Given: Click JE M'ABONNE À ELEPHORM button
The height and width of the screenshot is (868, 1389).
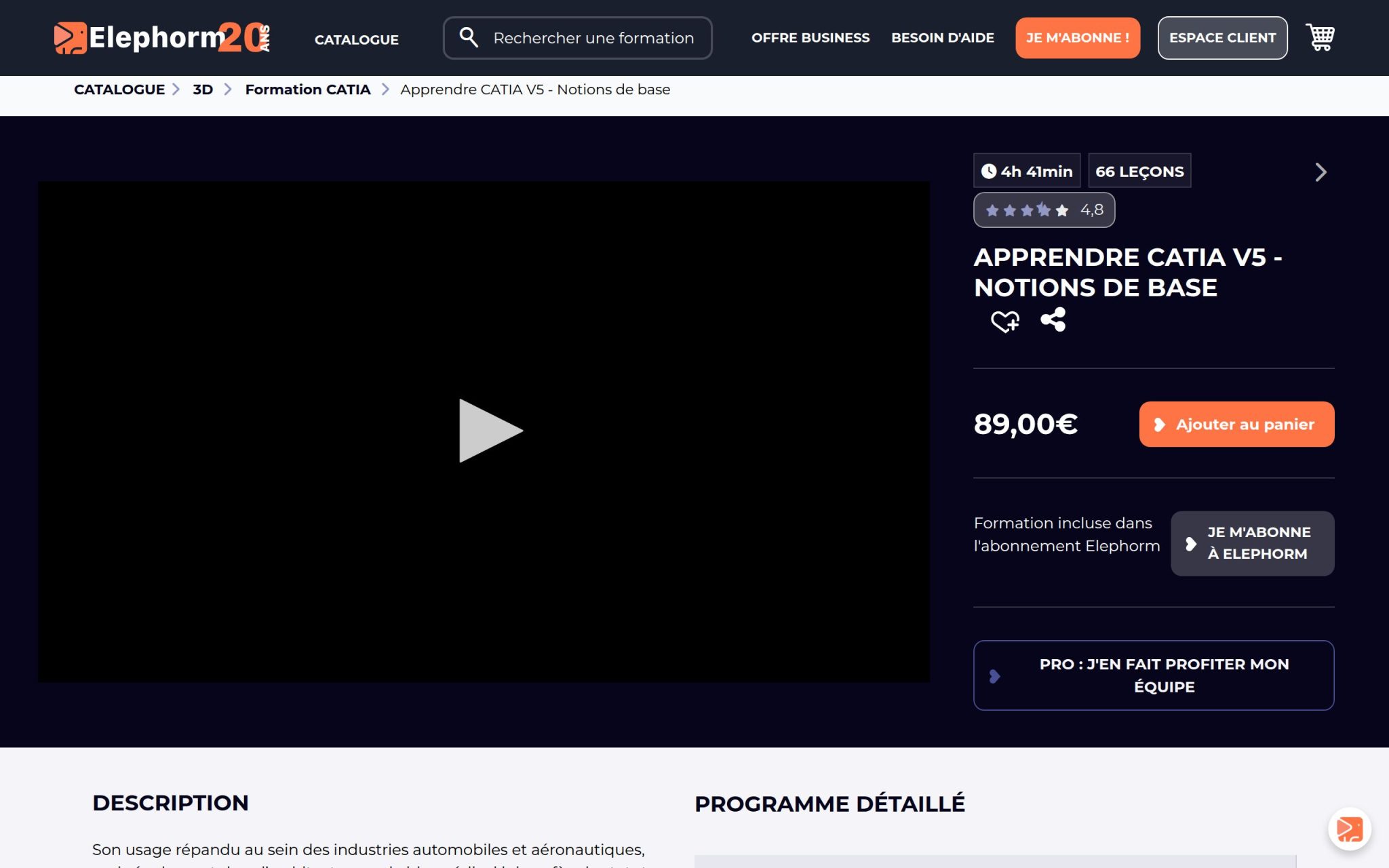Looking at the screenshot, I should coord(1252,543).
